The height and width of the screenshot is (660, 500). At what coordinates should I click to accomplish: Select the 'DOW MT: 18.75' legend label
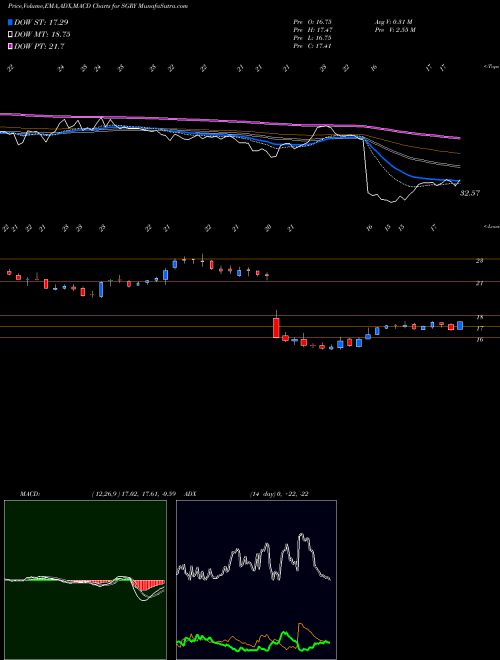click(x=42, y=35)
